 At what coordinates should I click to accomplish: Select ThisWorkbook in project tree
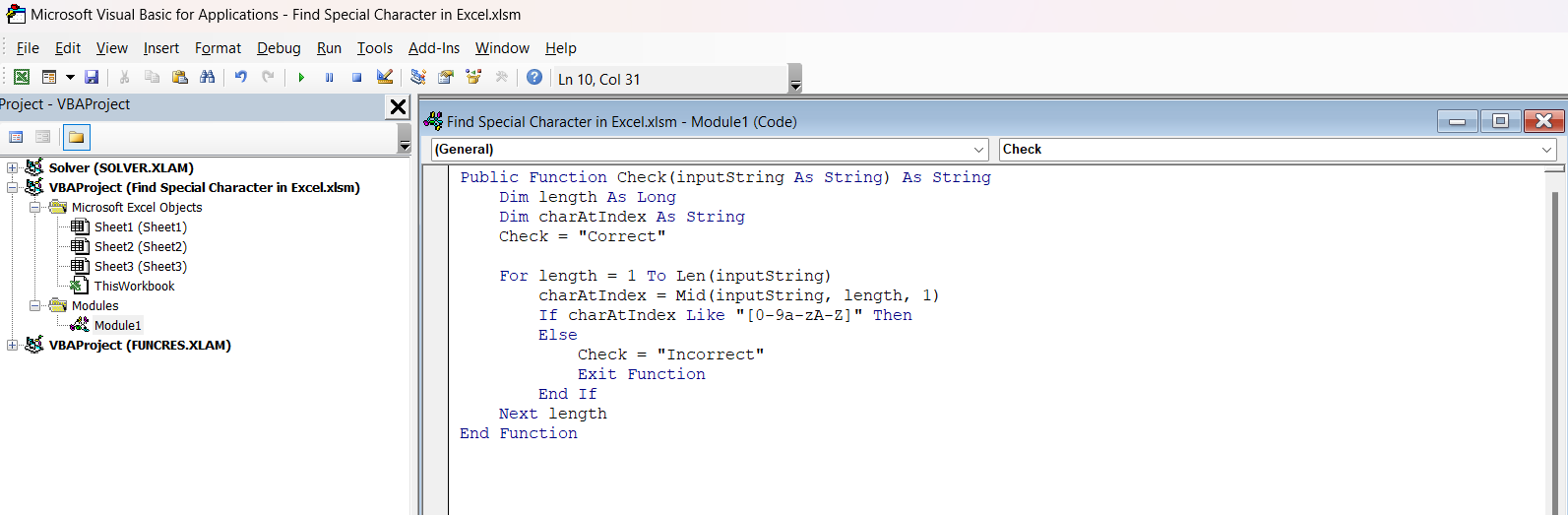tap(134, 287)
